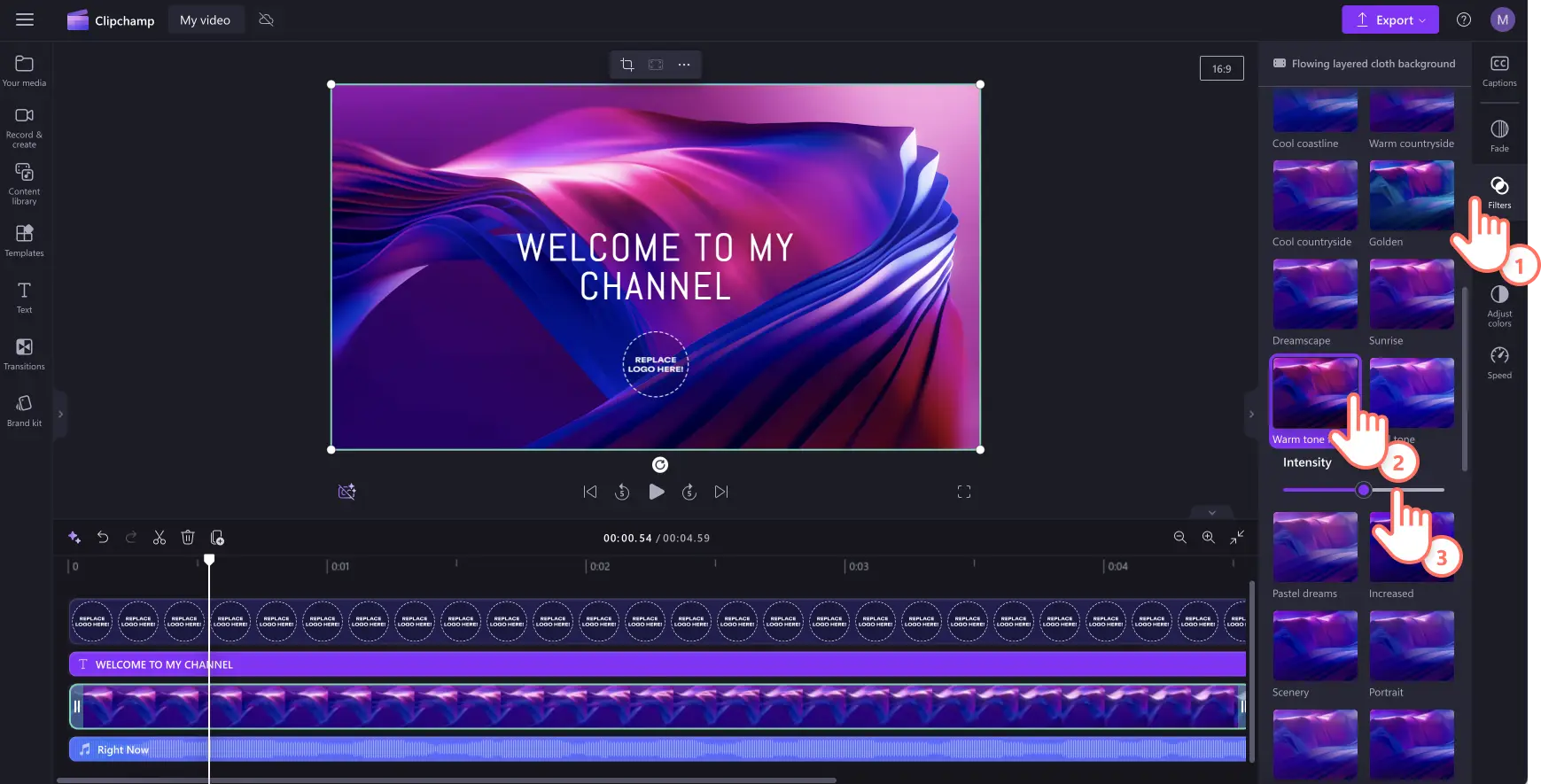This screenshot has height=784, width=1541.
Task: Adjust the Intensity slider
Action: click(x=1364, y=490)
